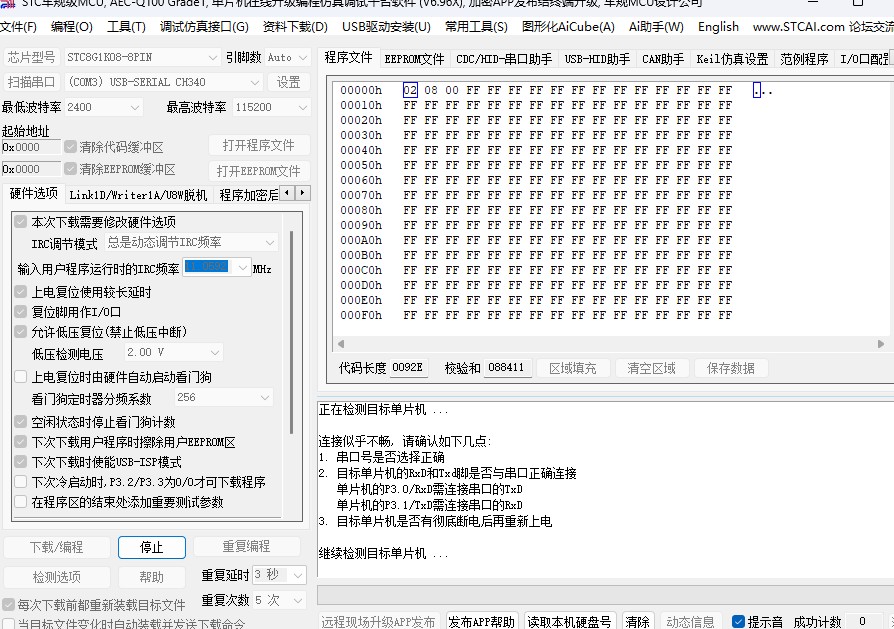Select the Keil仿真设置 tab
Screen dimensions: 894x629
(732, 59)
